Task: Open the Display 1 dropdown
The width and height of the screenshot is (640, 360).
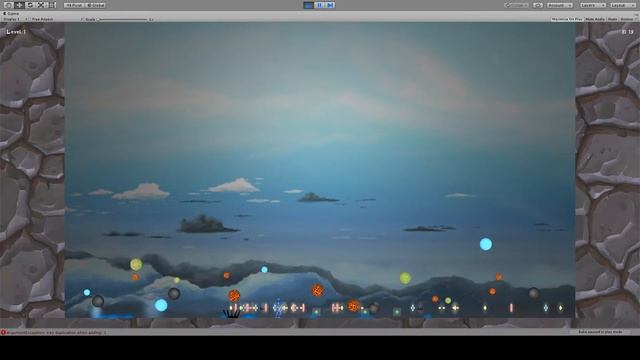Action: point(15,19)
